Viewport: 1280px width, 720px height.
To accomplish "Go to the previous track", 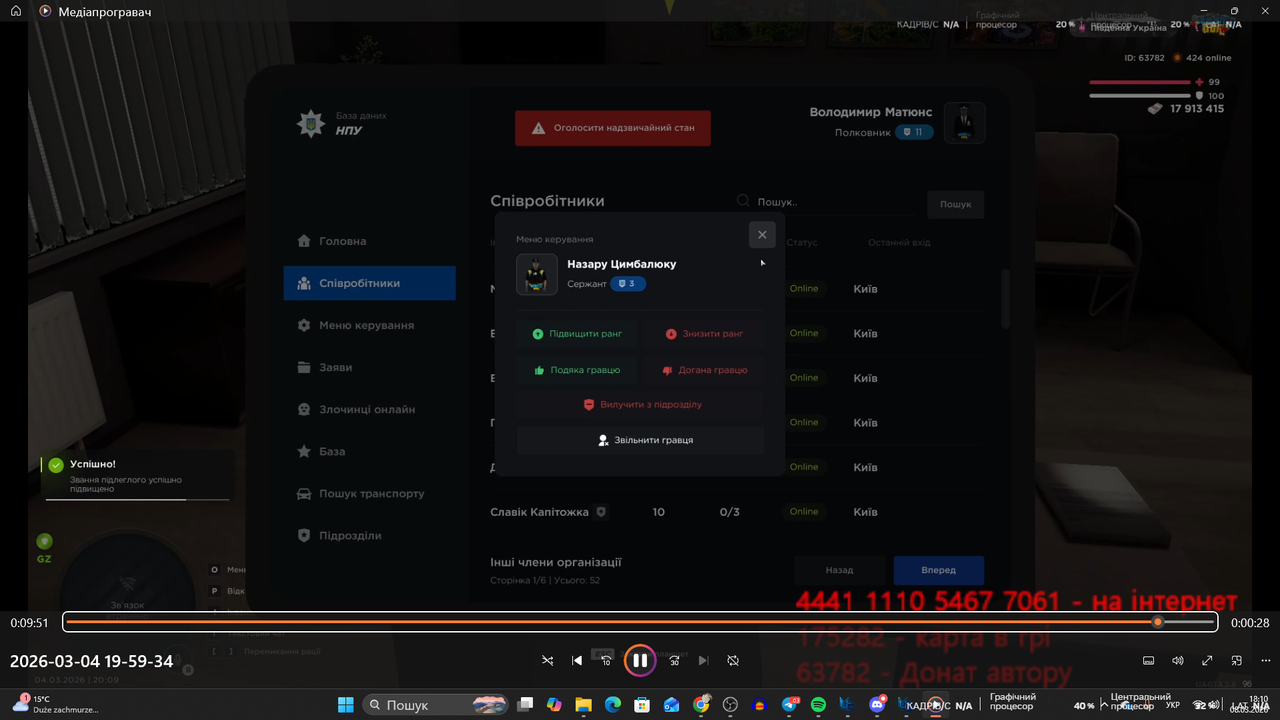I will (577, 660).
